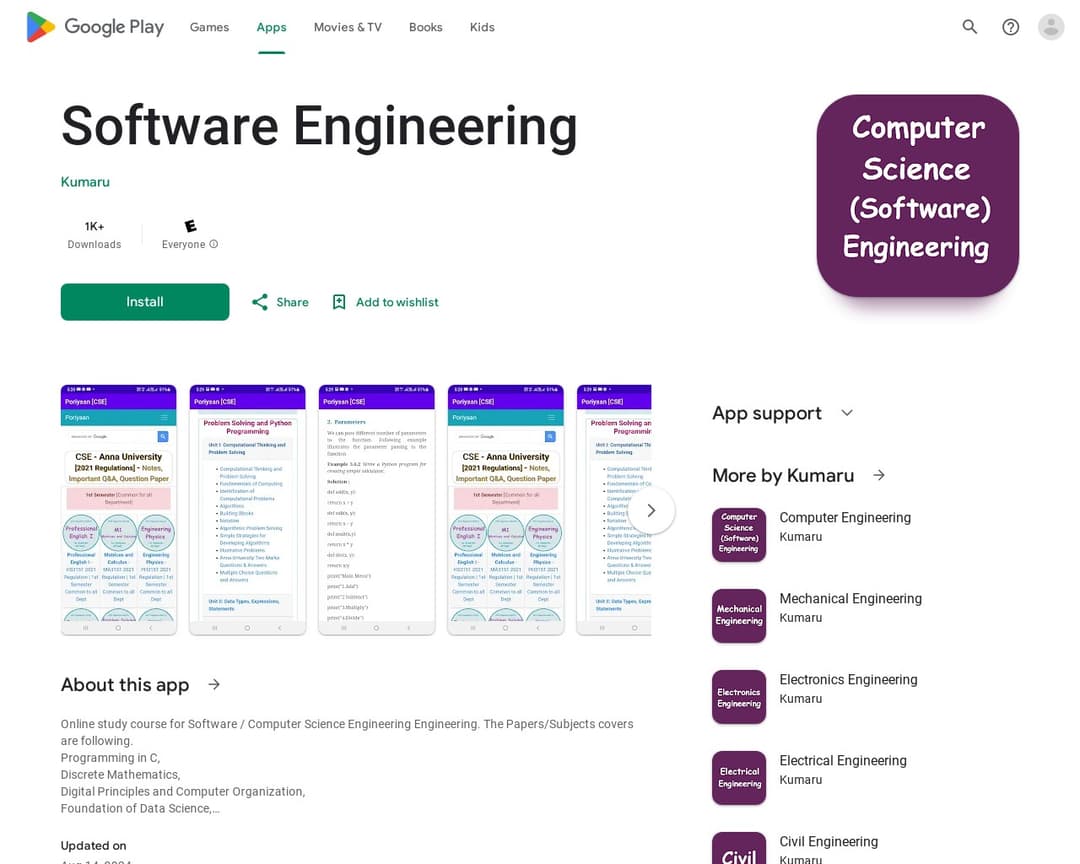Expand the App support section
The height and width of the screenshot is (864, 1080).
847,413
